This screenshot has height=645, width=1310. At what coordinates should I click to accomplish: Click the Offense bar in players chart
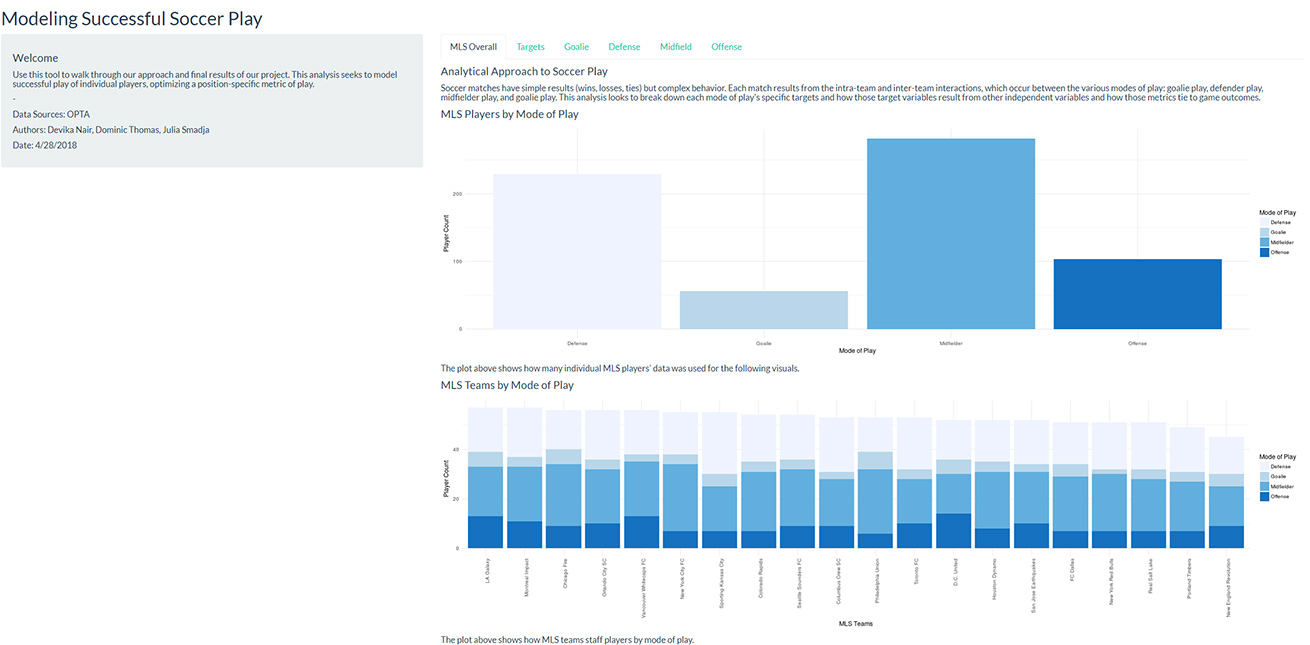pyautogui.click(x=1137, y=294)
